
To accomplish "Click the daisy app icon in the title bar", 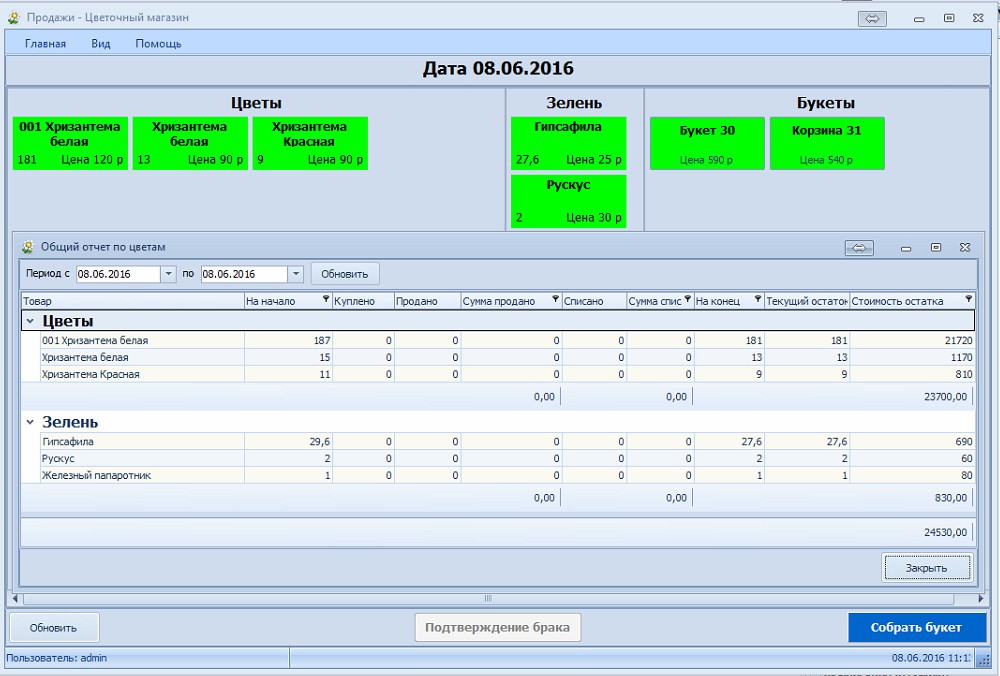I will pyautogui.click(x=13, y=18).
